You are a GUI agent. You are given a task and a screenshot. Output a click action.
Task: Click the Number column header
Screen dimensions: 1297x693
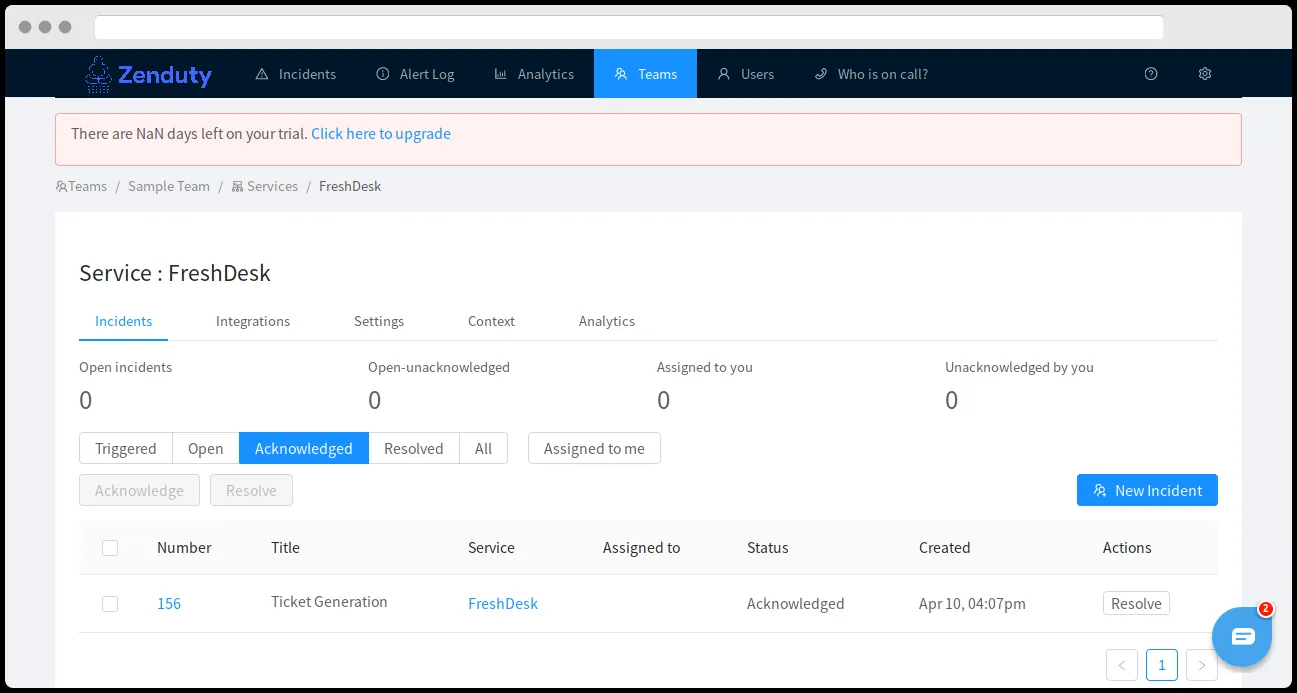pos(184,548)
